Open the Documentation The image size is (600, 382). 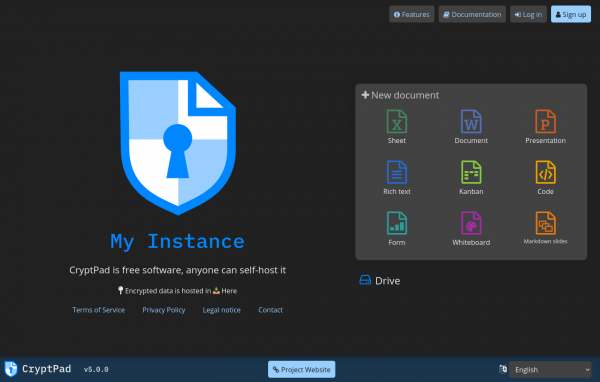[472, 15]
